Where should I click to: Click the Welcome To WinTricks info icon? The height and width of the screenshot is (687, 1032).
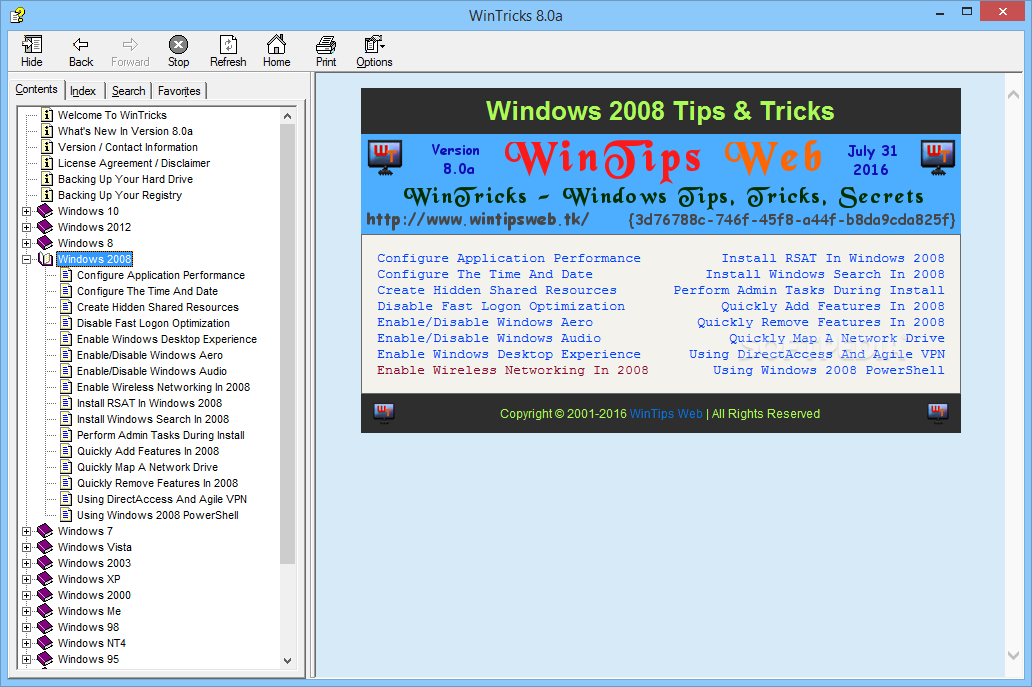click(x=47, y=115)
